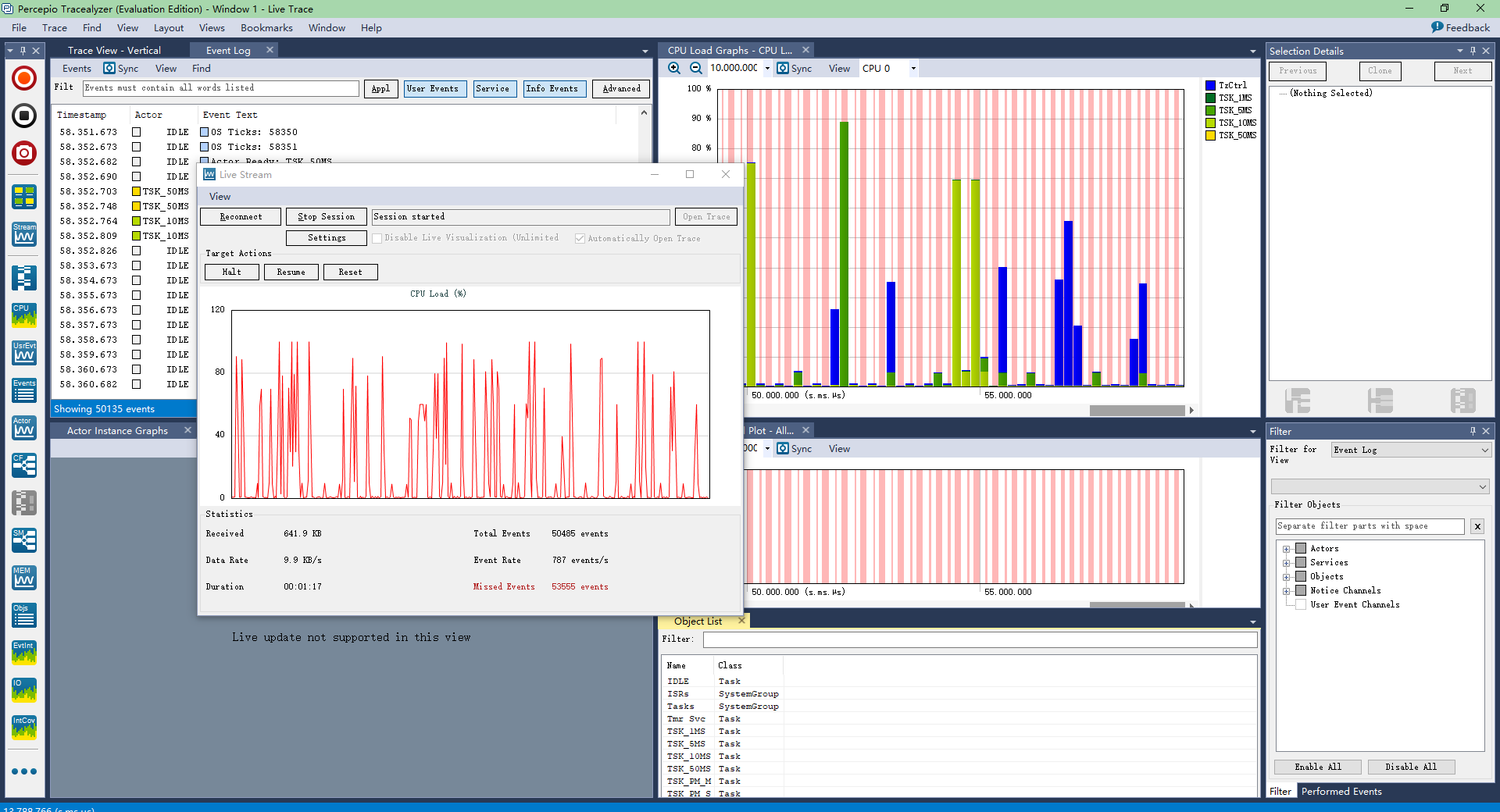Open the Objs object list sidebar icon
Viewport: 1500px width, 812px height.
coord(23,615)
